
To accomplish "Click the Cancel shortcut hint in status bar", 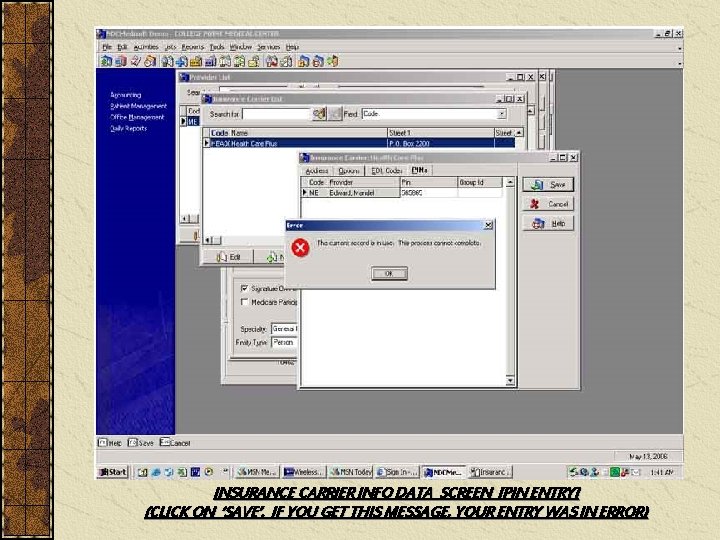I will tap(175, 443).
